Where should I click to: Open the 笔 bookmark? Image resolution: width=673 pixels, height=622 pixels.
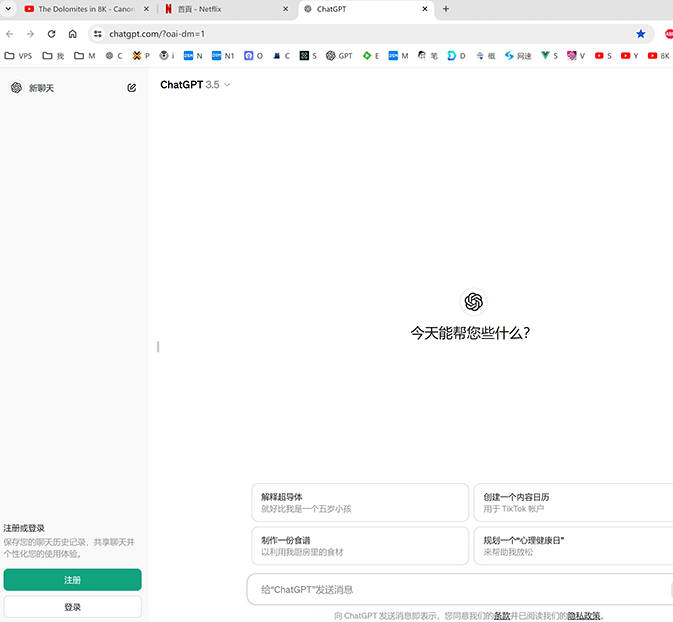click(x=428, y=56)
